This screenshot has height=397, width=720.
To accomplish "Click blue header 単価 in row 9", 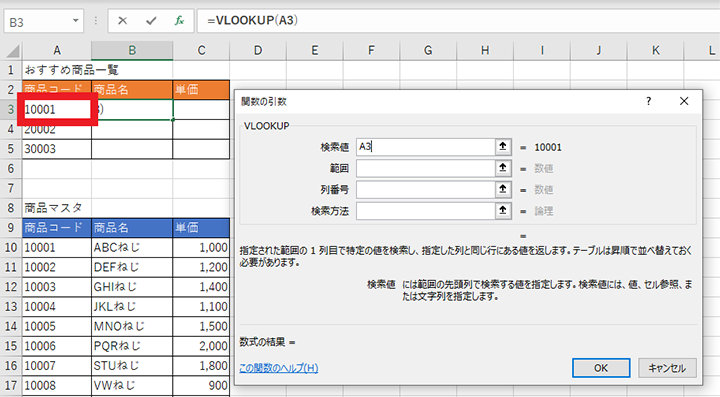I will [x=201, y=228].
